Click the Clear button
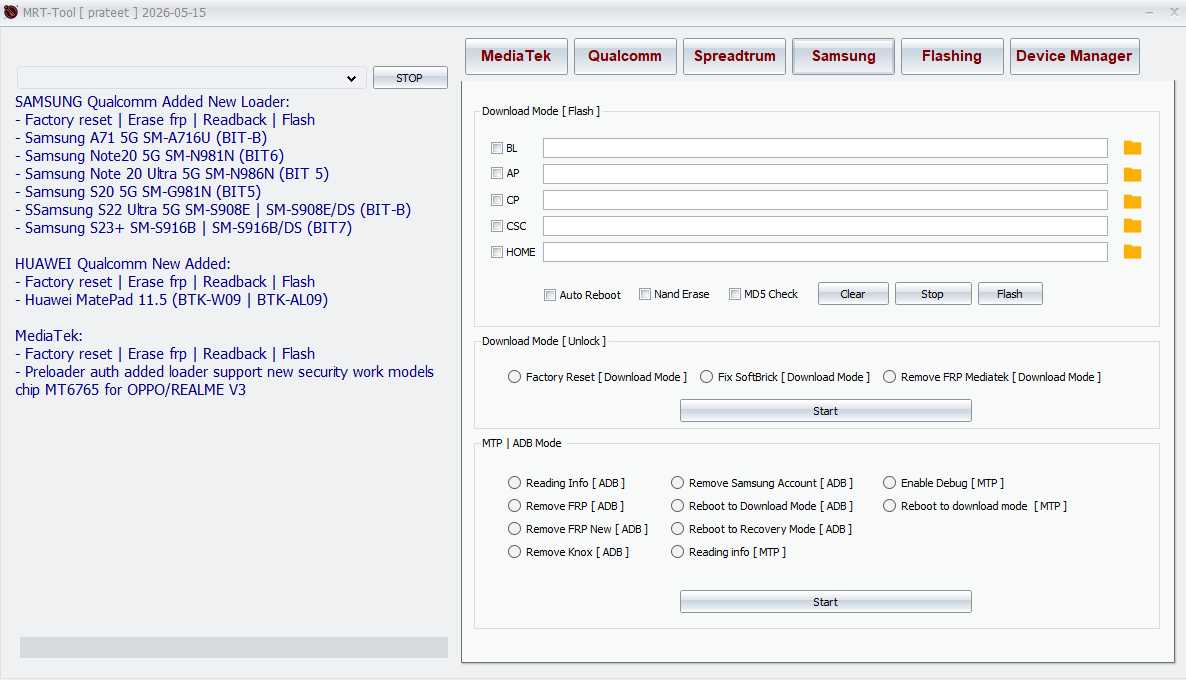Image resolution: width=1186 pixels, height=680 pixels. coord(852,293)
